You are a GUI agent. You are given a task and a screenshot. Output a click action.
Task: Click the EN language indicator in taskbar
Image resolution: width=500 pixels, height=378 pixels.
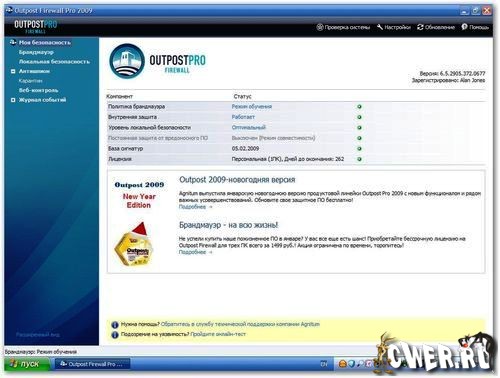pos(324,364)
